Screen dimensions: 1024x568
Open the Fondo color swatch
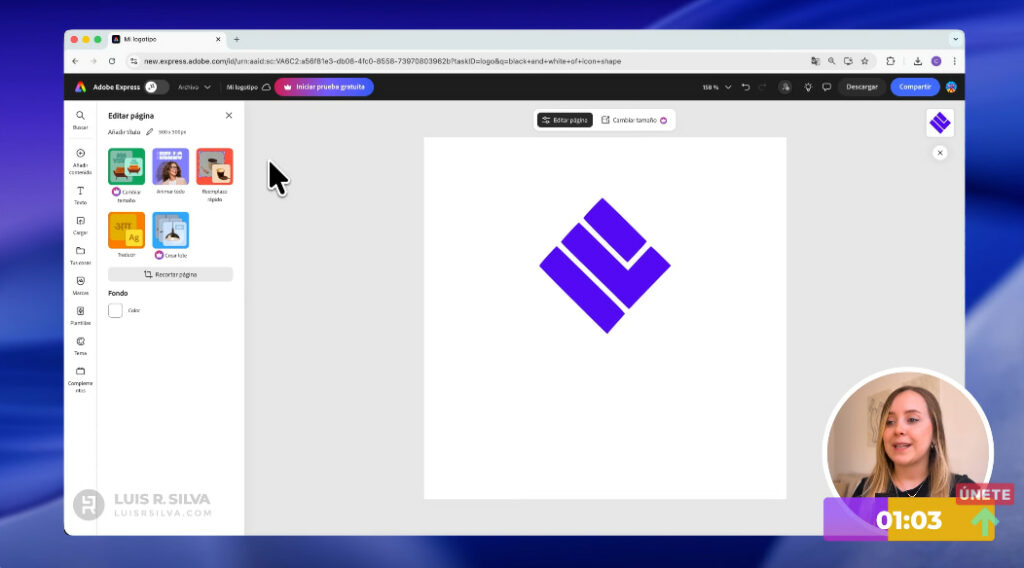[x=116, y=311]
